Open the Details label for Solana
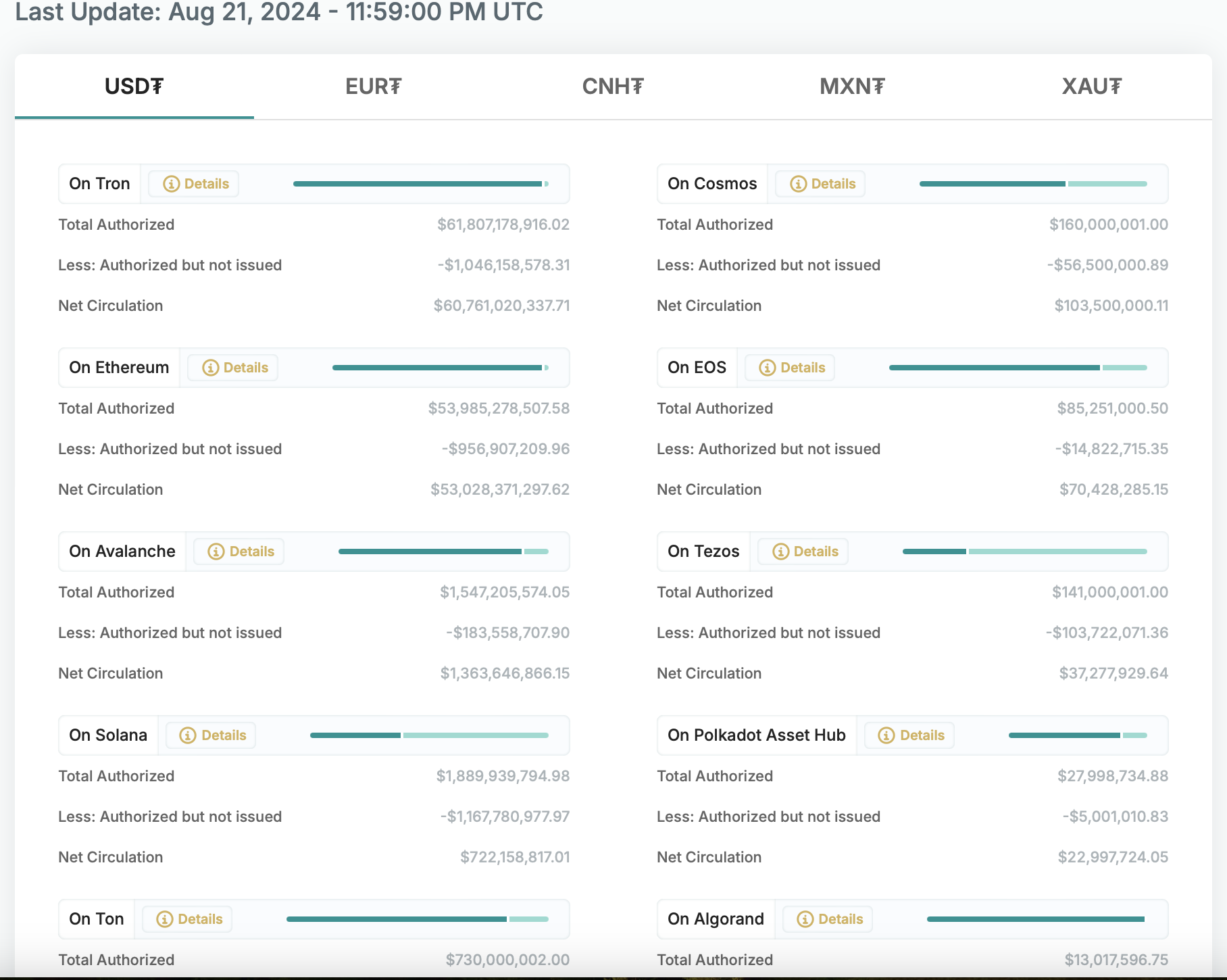This screenshot has width=1227, height=980. (224, 735)
